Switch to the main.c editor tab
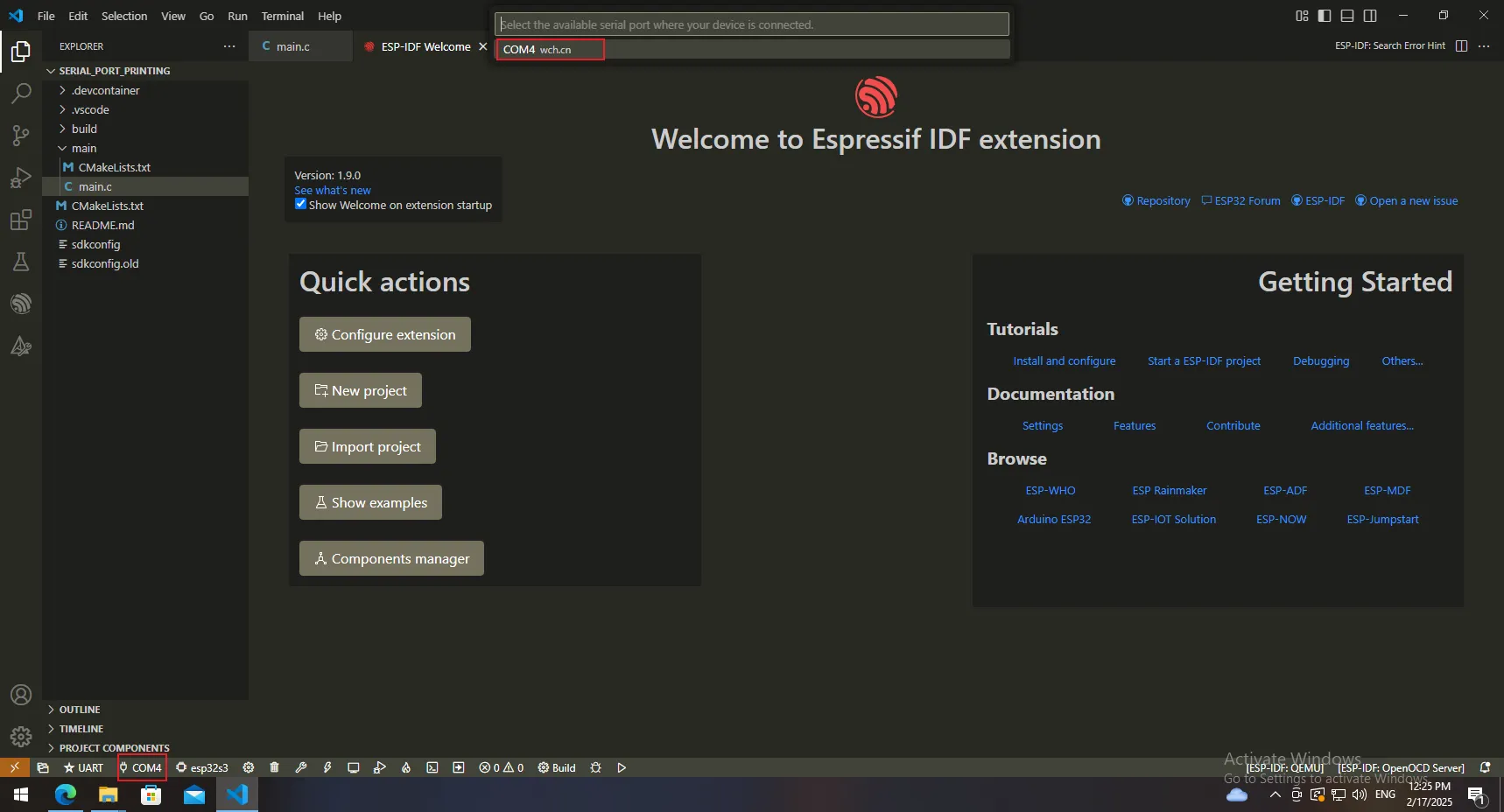This screenshot has height=812, width=1504. (x=292, y=46)
